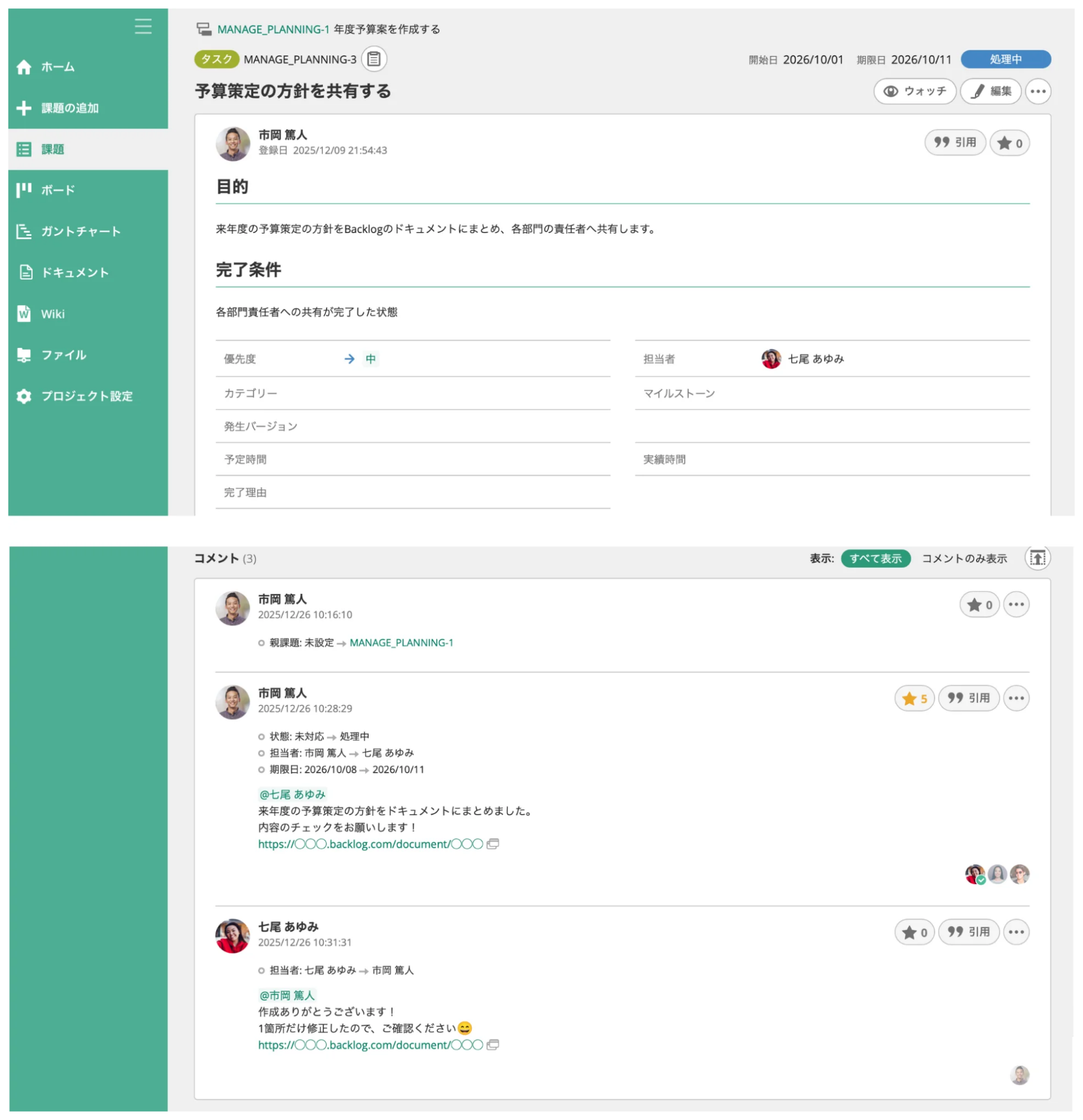Select コメントのみ表示 comment filter

pos(964,558)
